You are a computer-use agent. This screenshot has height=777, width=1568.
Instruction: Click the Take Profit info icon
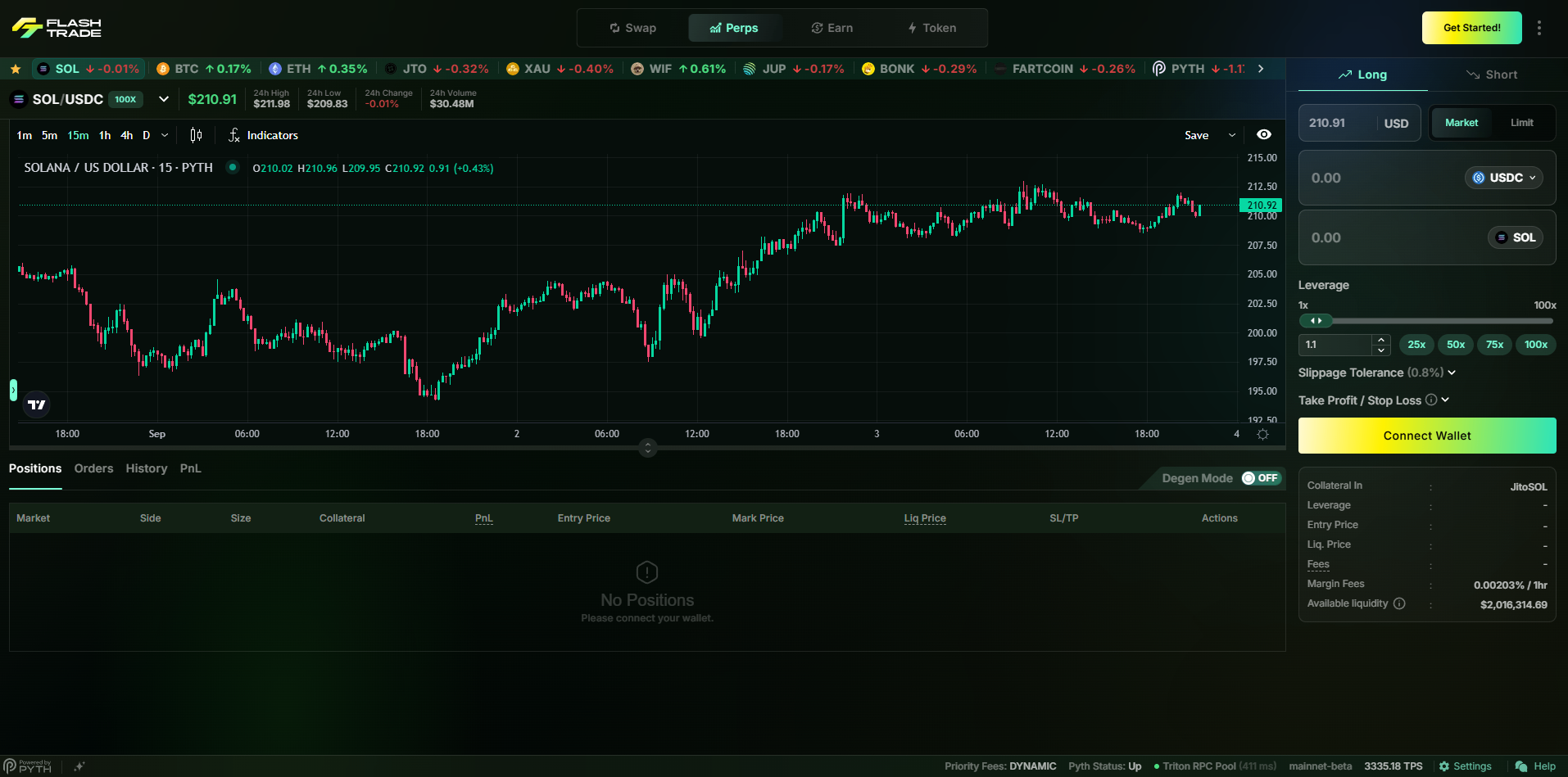[1431, 400]
